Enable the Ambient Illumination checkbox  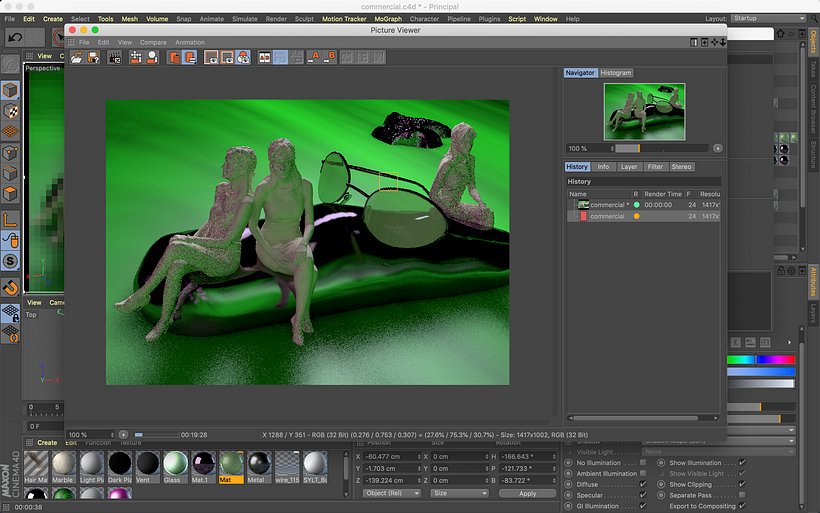643,473
